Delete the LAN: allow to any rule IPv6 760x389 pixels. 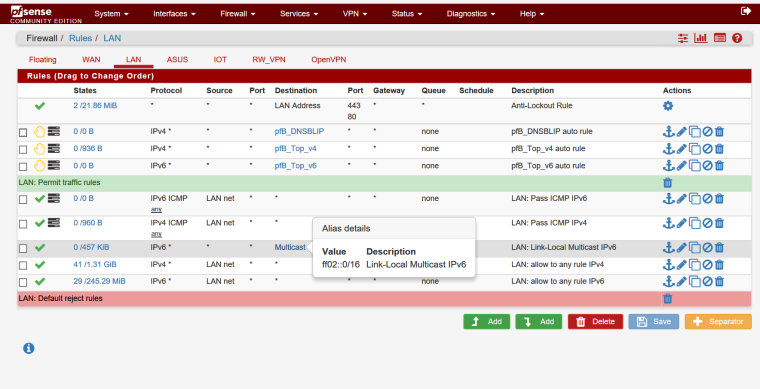tap(719, 281)
